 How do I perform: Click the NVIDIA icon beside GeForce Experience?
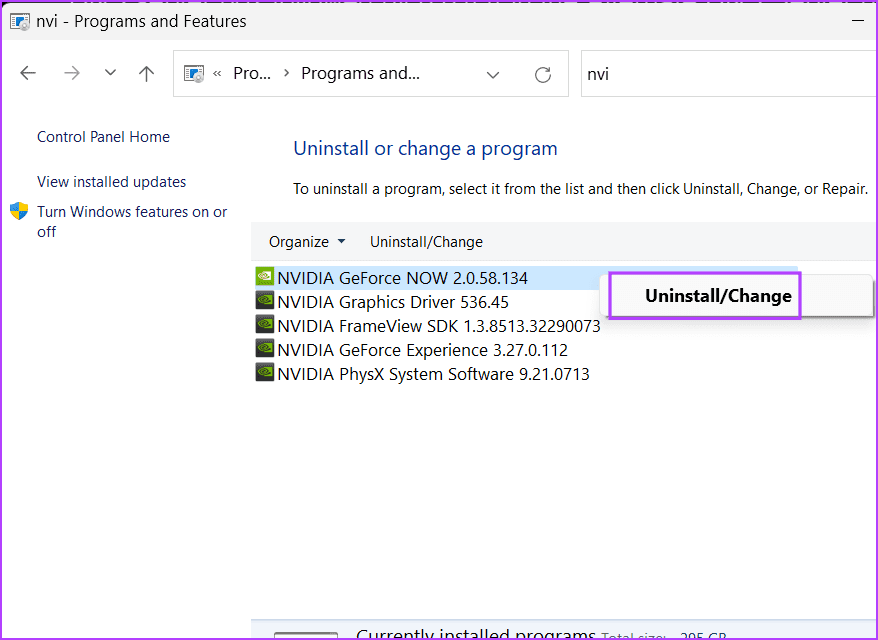[264, 349]
